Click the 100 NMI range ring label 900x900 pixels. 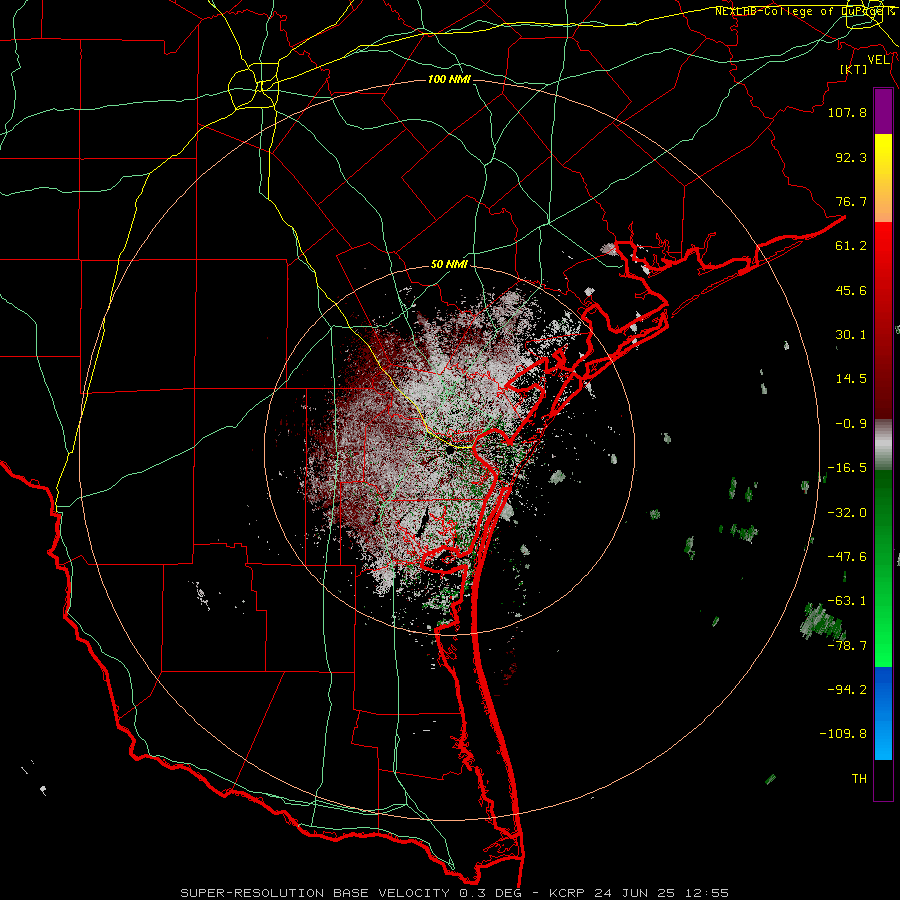(449, 79)
